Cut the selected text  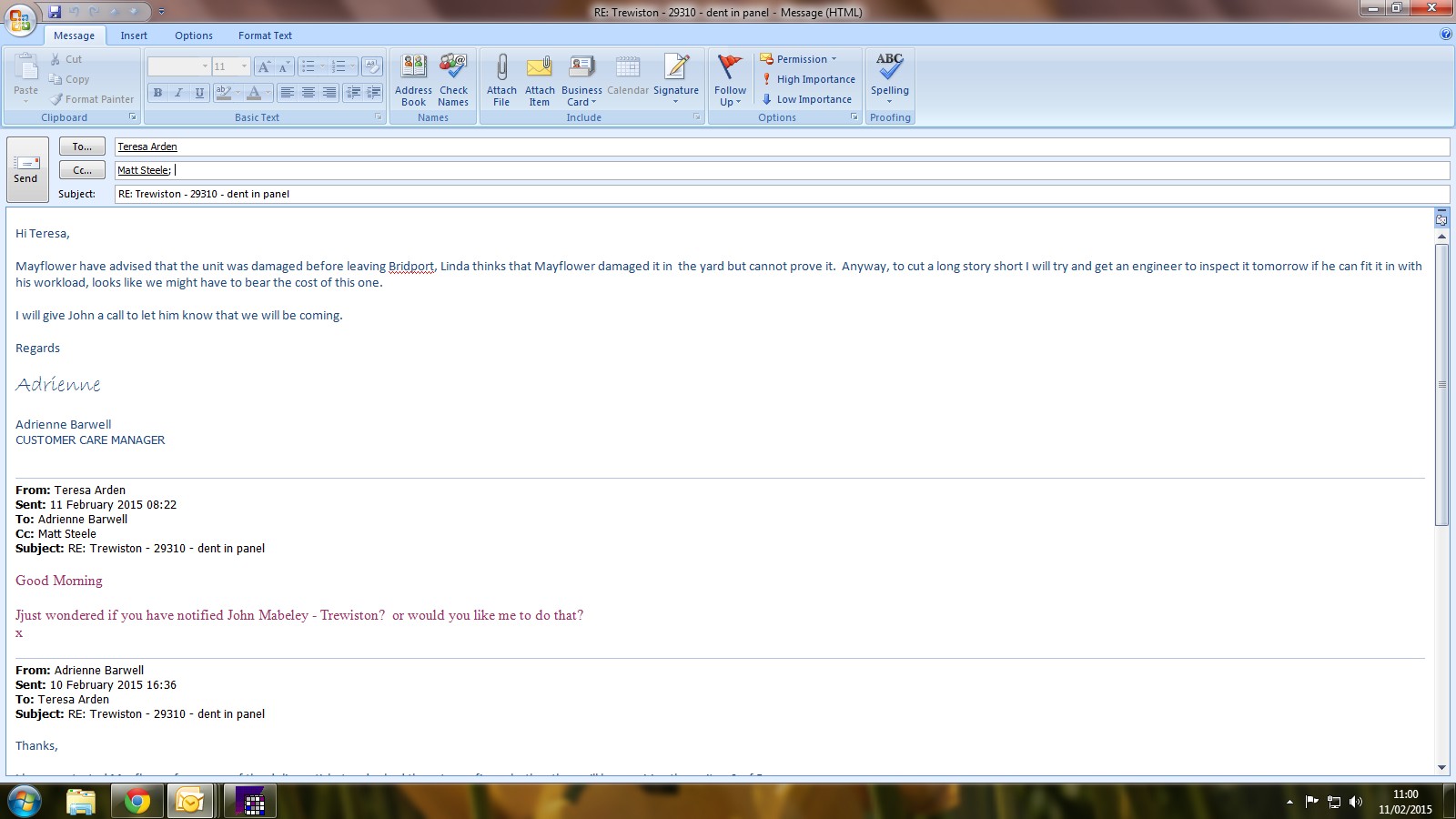tap(66, 59)
